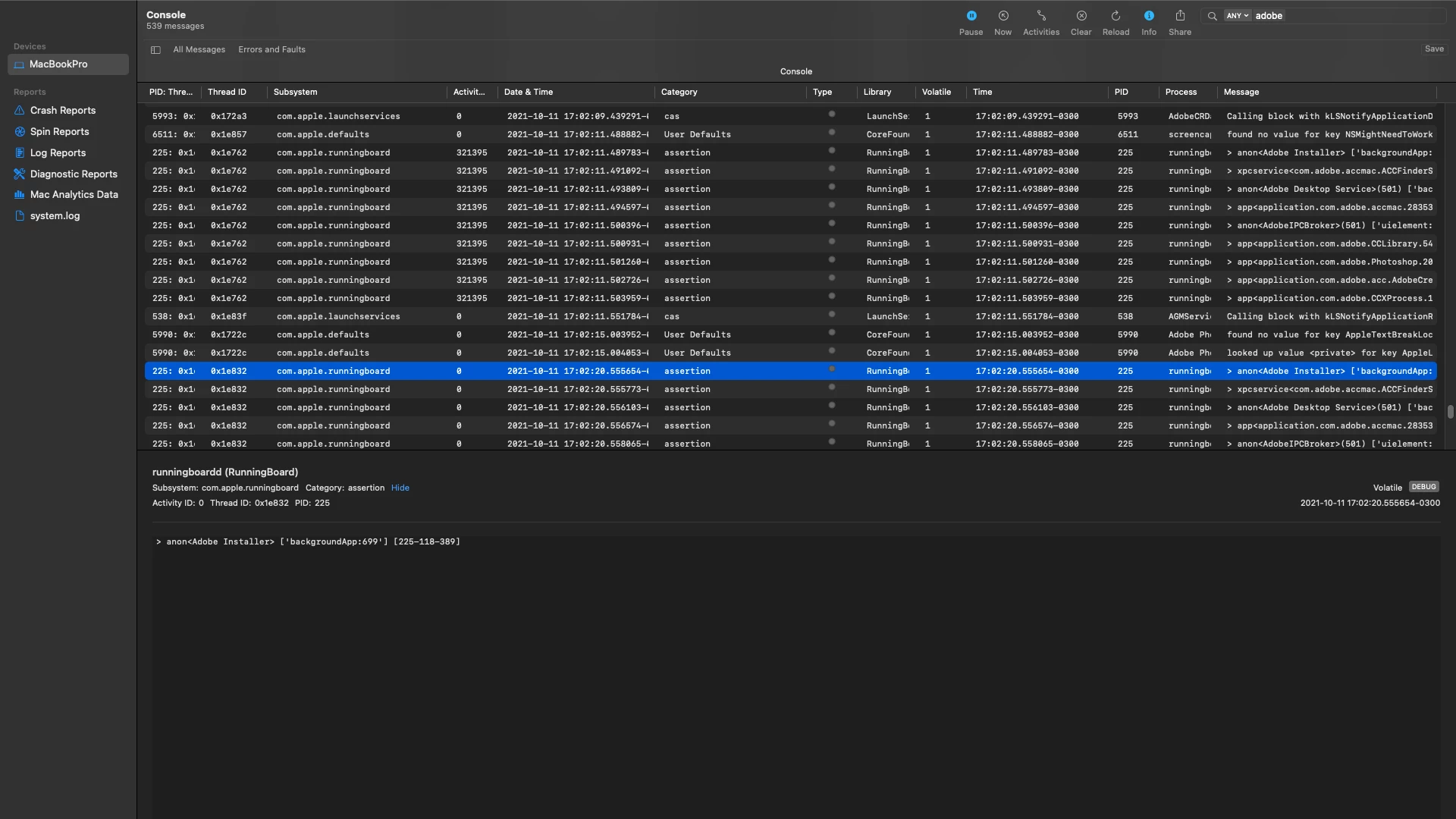Switch to the Errors and Faults tab

click(271, 50)
